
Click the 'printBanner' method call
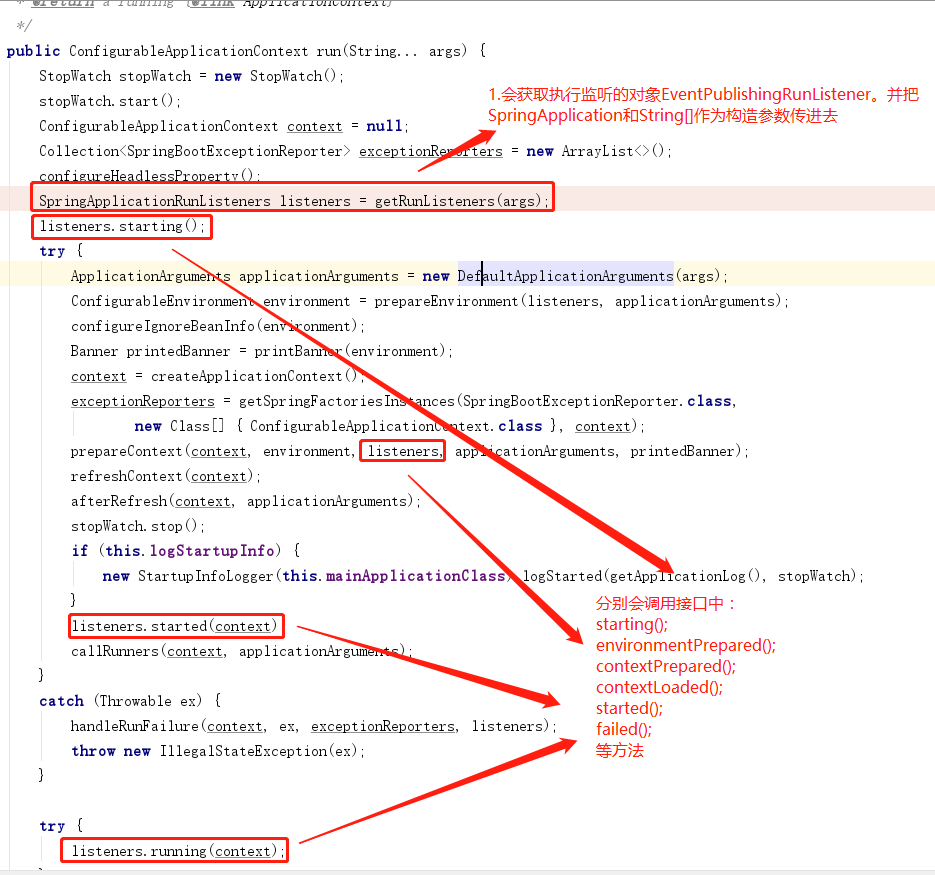[x=298, y=351]
